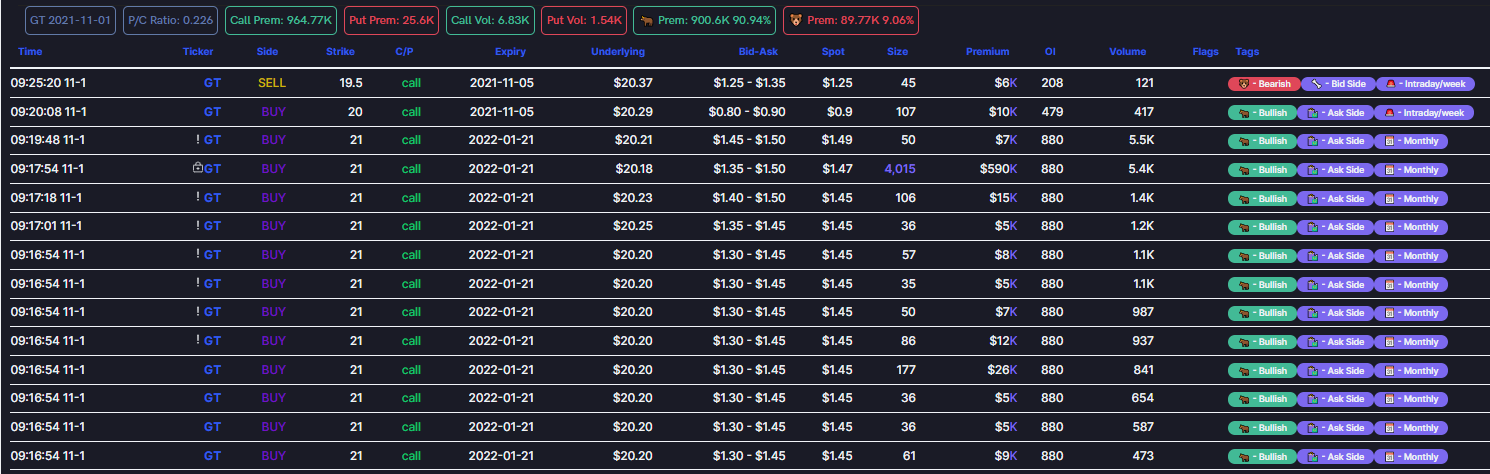Image resolution: width=1490 pixels, height=474 pixels.
Task: Click the 2021-11-05 expiry at 09:20:08
Action: (x=502, y=113)
